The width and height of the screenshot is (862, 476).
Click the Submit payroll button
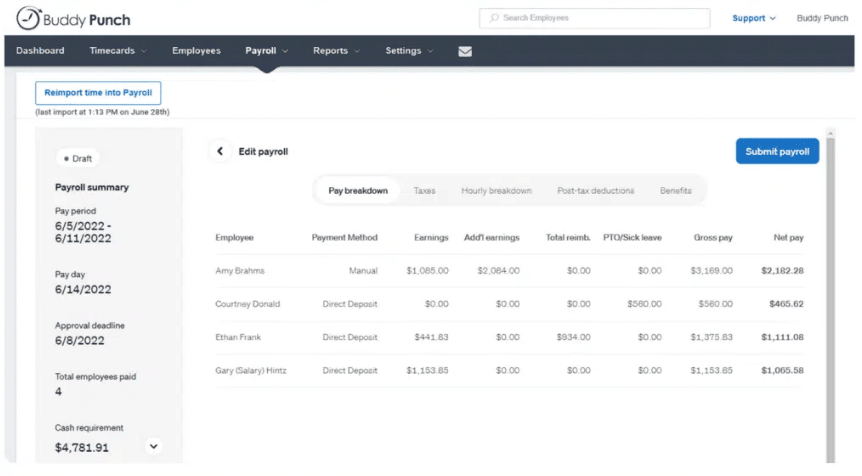tap(777, 151)
